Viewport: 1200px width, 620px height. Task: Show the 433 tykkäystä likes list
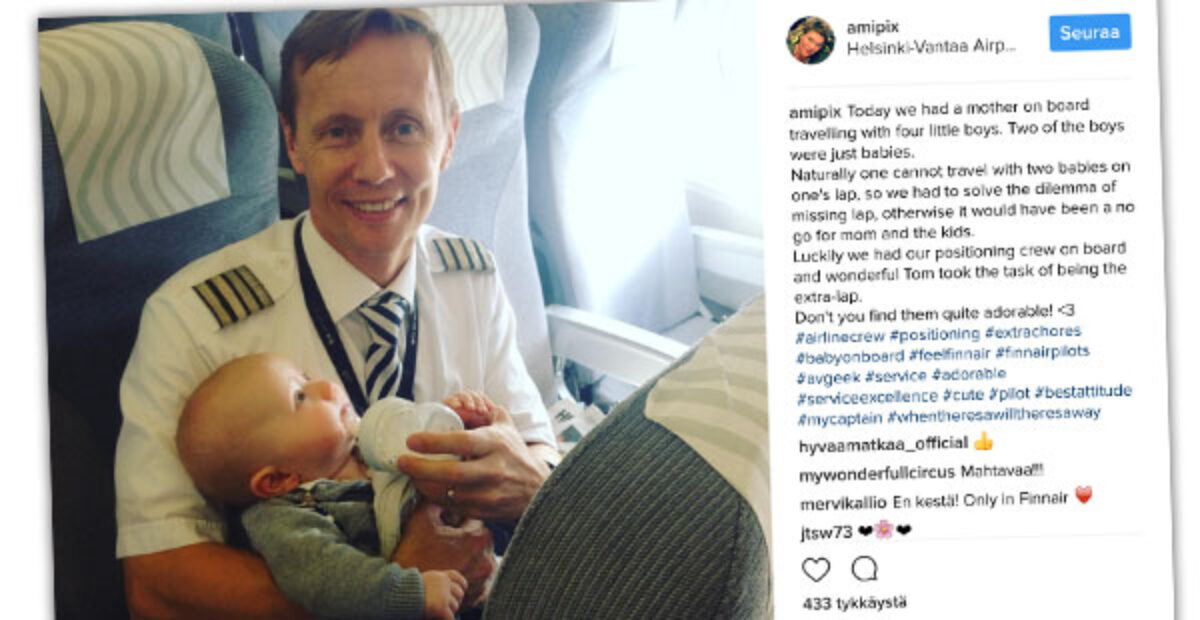pos(855,603)
